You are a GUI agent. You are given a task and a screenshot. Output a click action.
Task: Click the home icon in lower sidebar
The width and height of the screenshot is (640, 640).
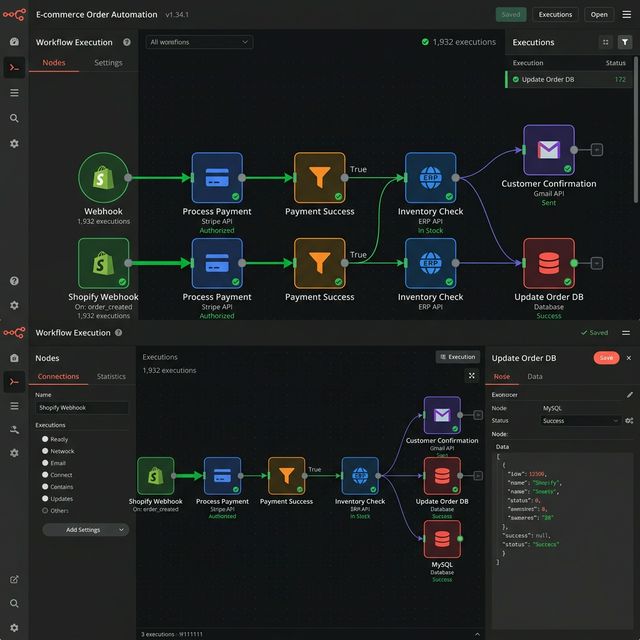click(14, 358)
